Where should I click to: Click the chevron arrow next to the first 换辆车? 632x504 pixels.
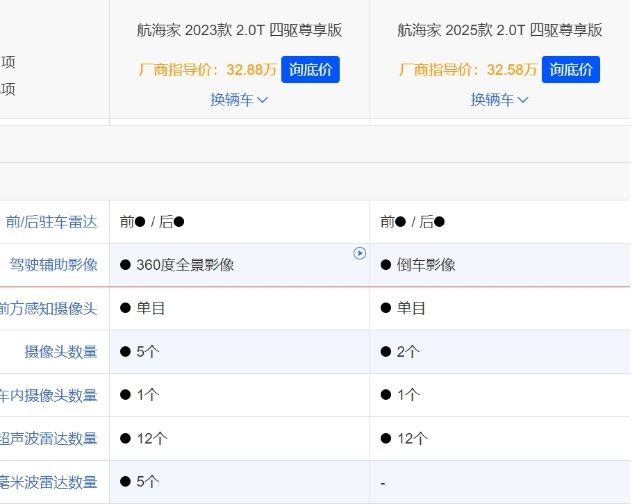(262, 100)
